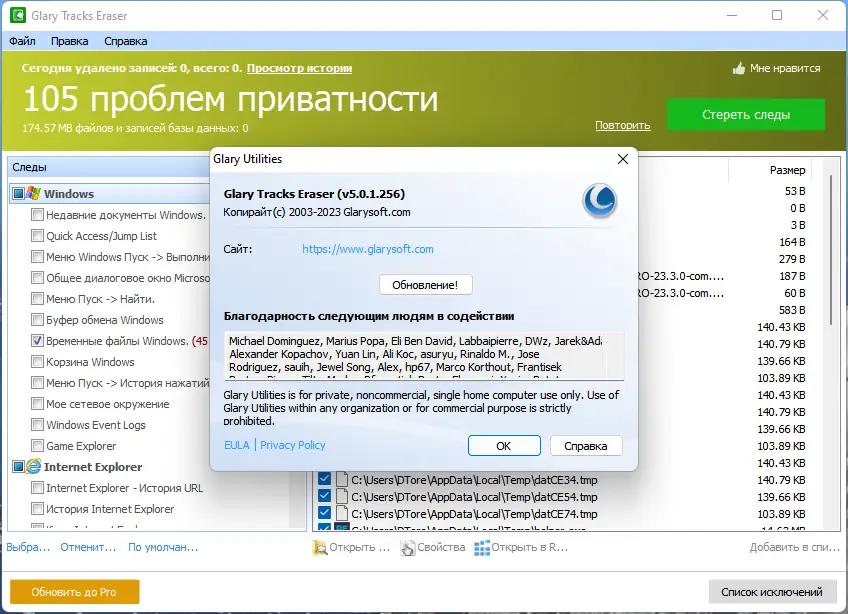848x614 pixels.
Task: Check the Меню Пуск -> Найти option
Action: [x=37, y=299]
